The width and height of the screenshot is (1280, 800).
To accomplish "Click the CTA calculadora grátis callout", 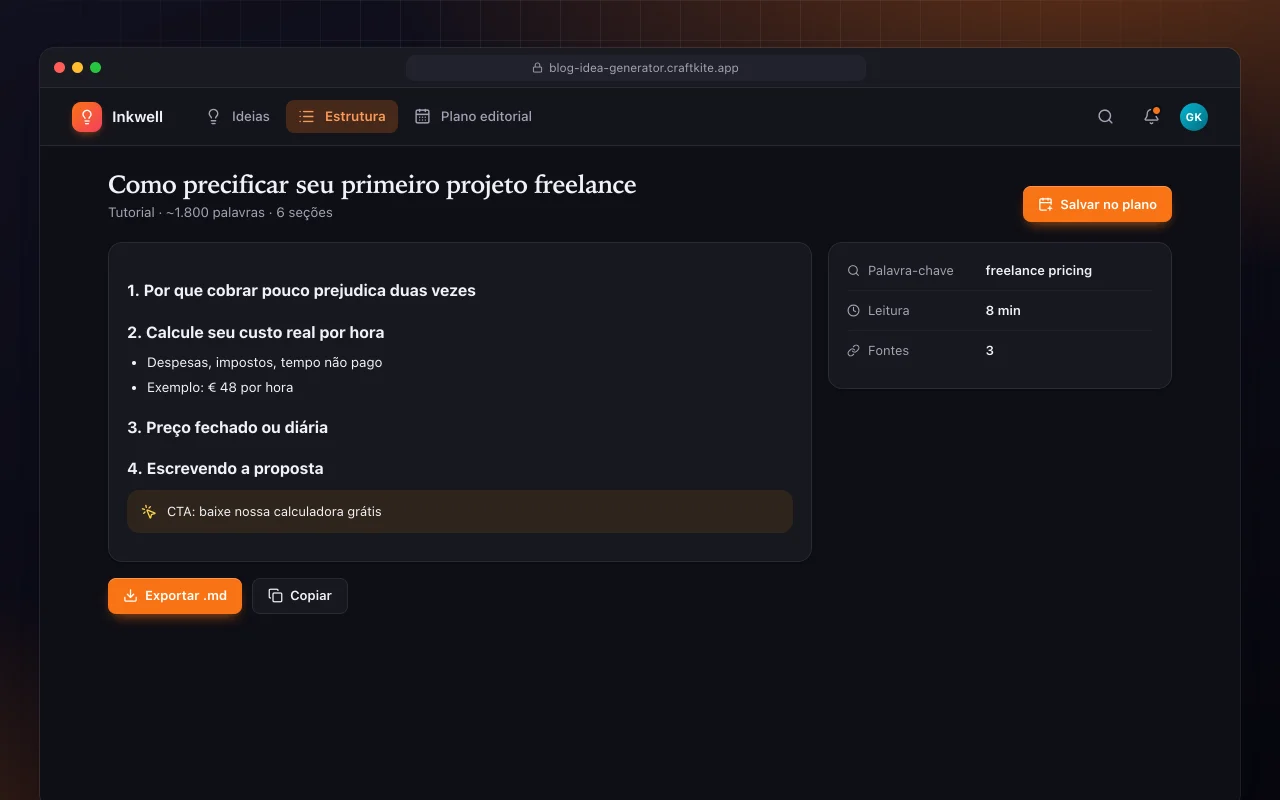I will (460, 511).
